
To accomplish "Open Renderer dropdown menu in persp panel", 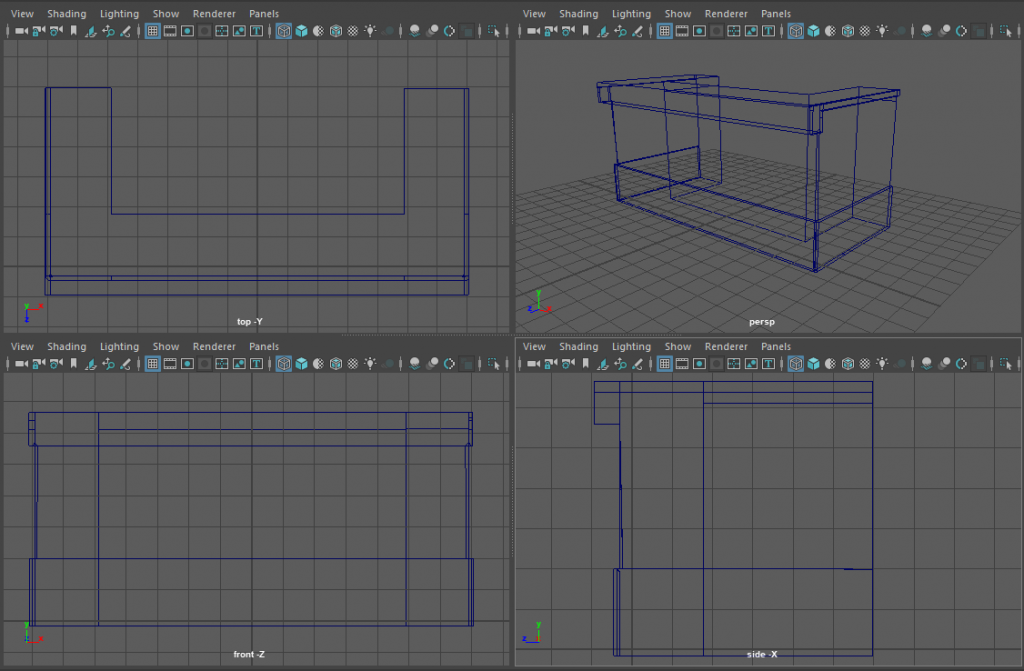I will [x=726, y=14].
